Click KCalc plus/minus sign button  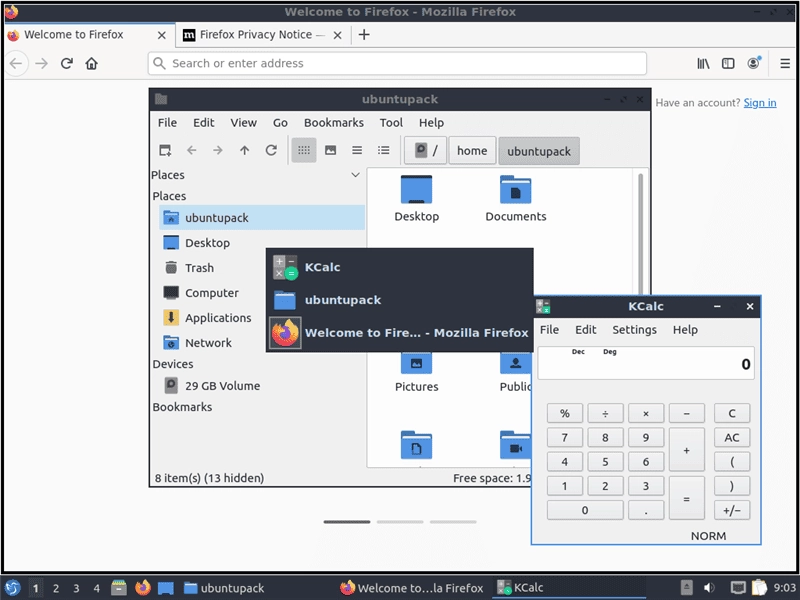coord(732,510)
